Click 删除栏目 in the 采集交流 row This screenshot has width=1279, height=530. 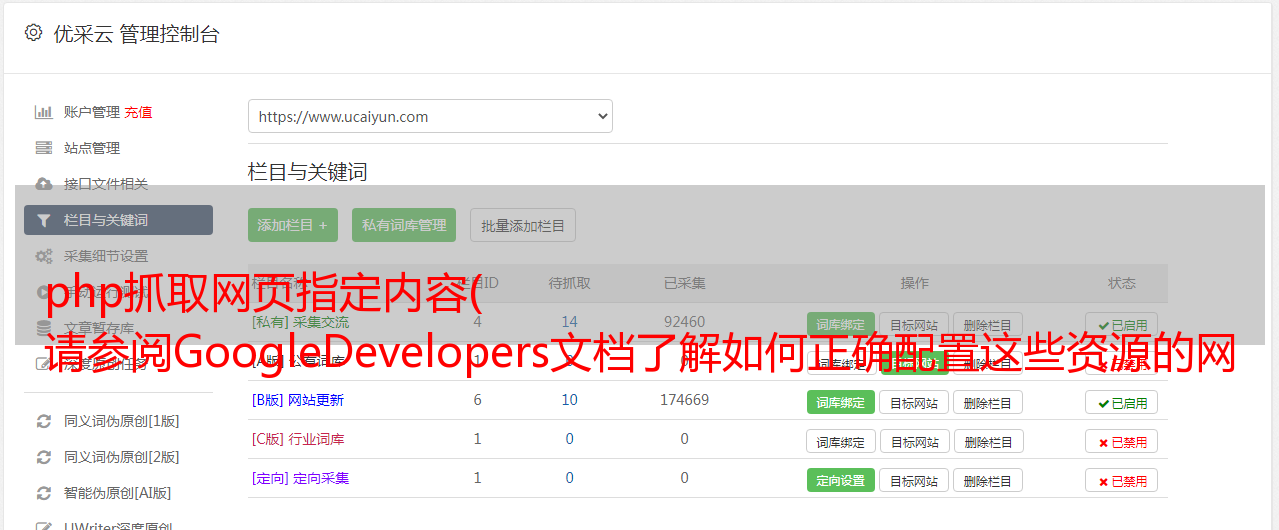click(988, 325)
